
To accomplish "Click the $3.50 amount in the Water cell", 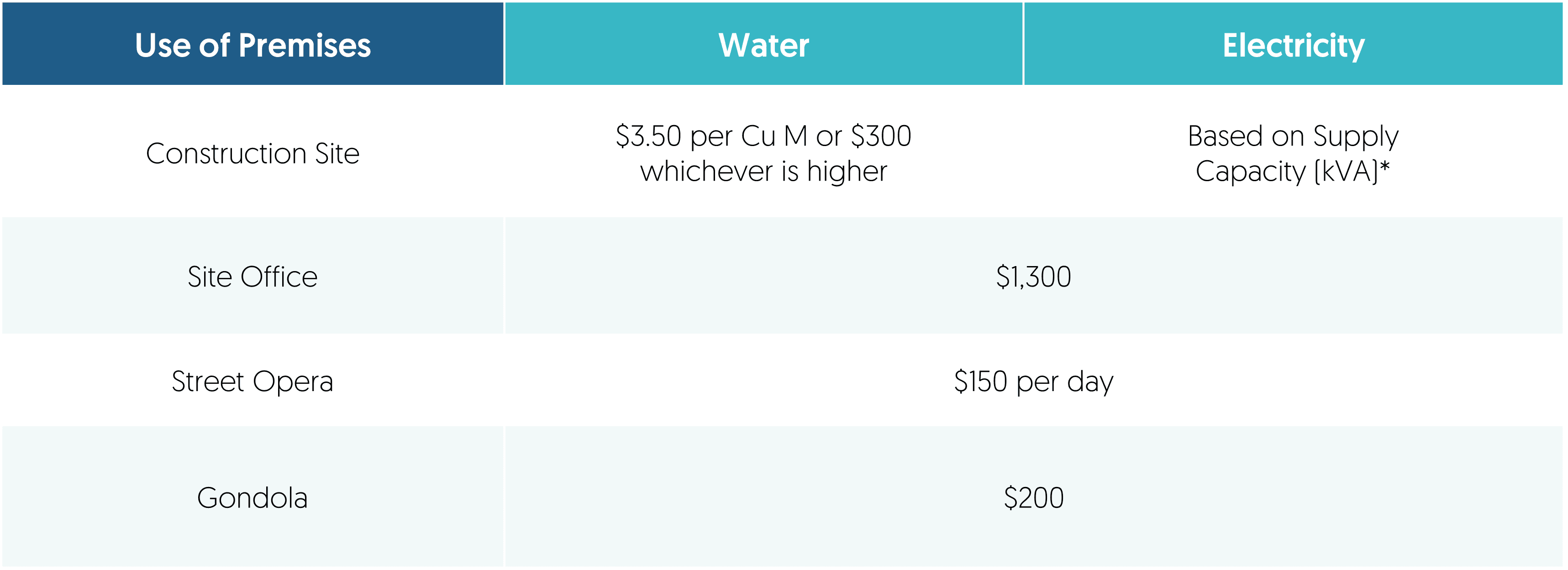I will (648, 136).
